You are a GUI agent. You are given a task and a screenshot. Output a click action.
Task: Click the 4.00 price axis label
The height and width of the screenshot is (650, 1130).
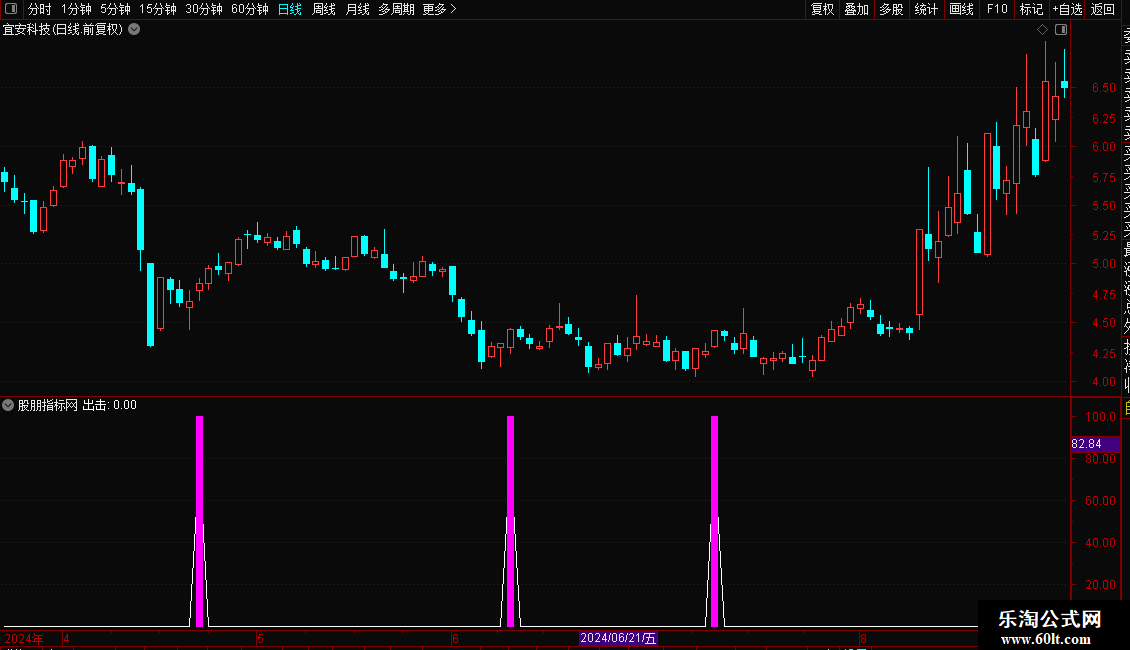1104,382
